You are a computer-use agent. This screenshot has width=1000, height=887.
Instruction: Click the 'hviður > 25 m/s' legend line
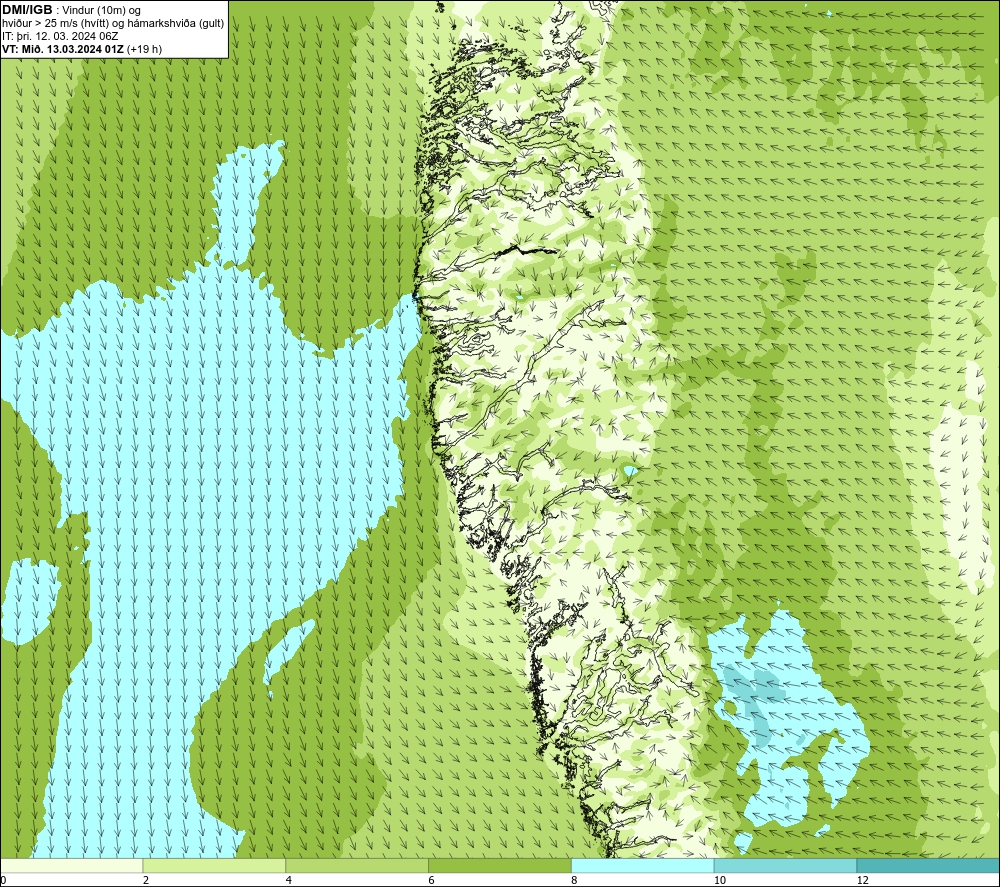[113, 24]
